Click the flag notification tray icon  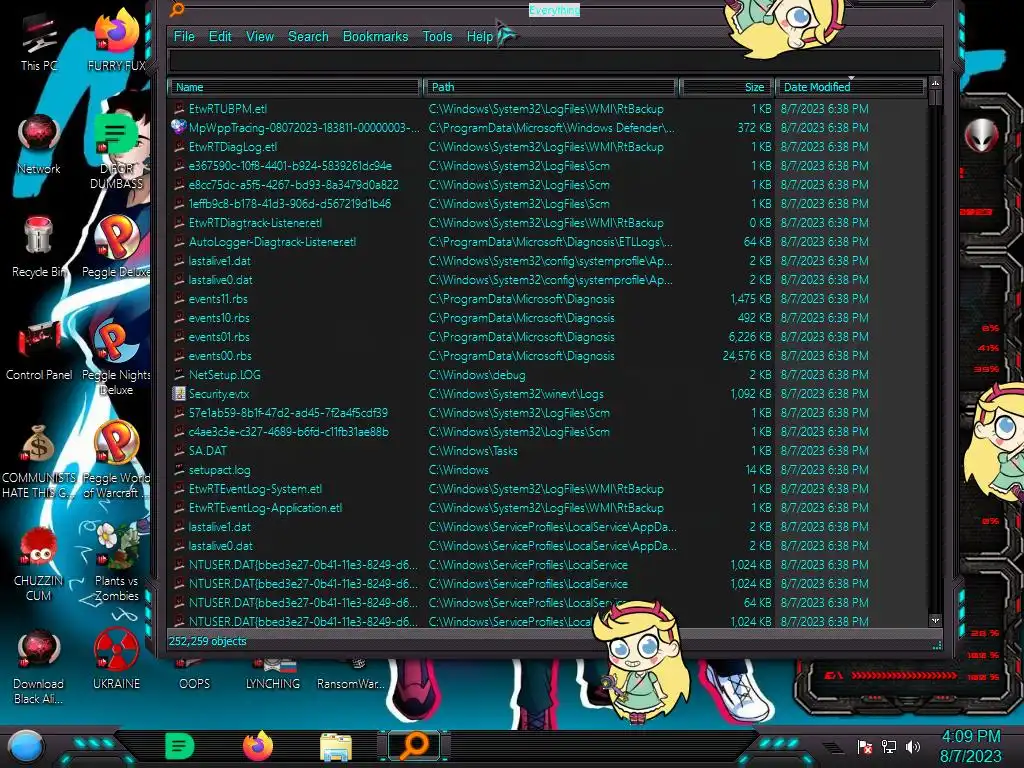coord(865,746)
